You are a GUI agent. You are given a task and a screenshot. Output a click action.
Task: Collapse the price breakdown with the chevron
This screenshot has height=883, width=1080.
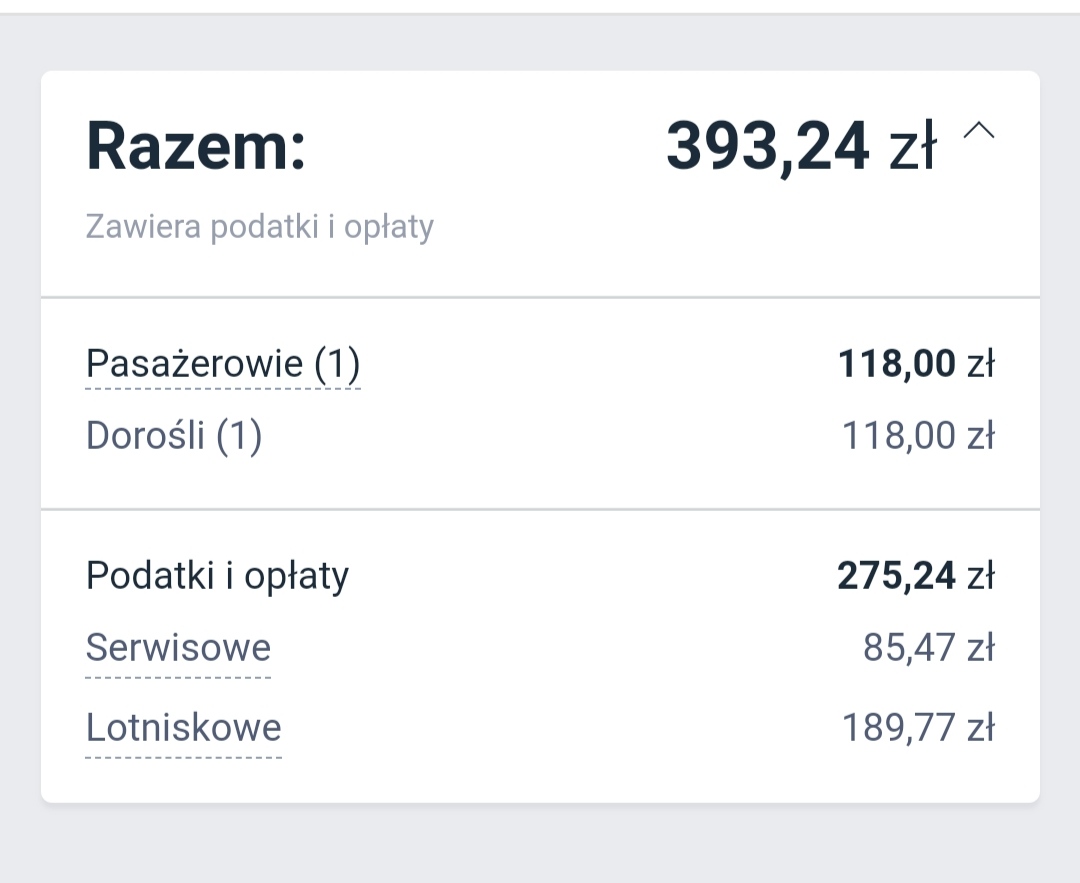point(978,132)
